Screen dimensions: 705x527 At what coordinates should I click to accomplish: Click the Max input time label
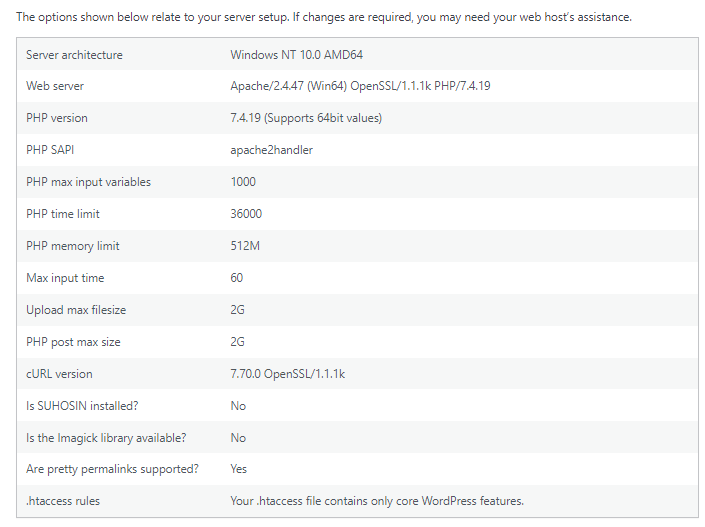65,278
